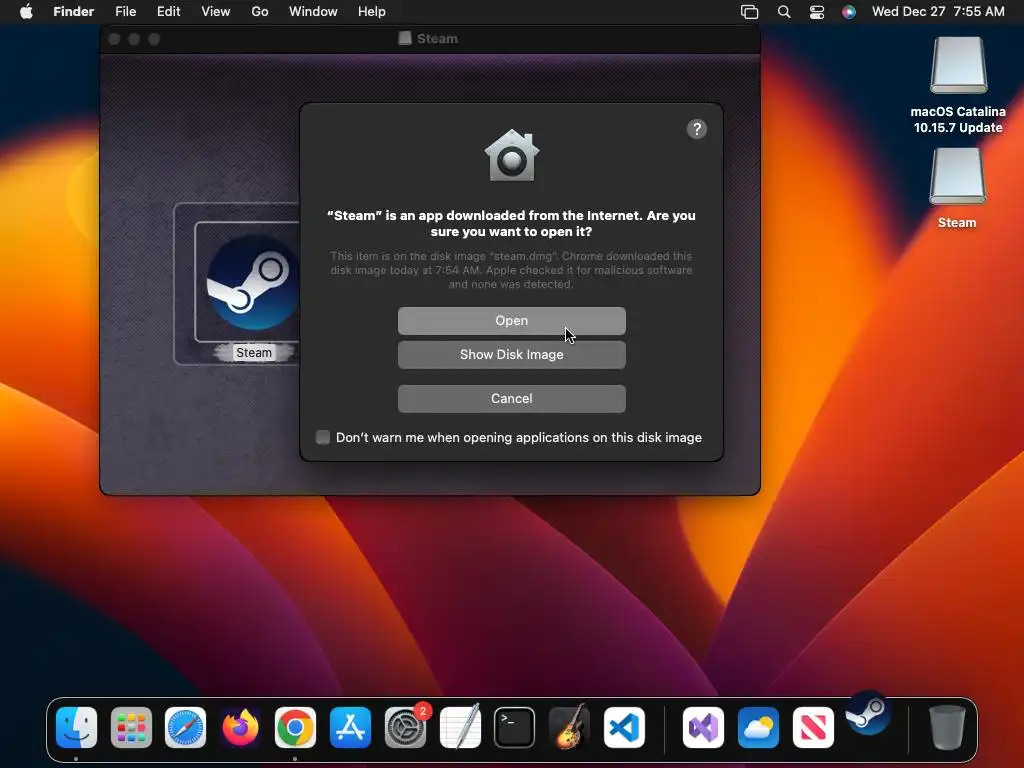Open the Help menu
This screenshot has height=768, width=1024.
[372, 12]
